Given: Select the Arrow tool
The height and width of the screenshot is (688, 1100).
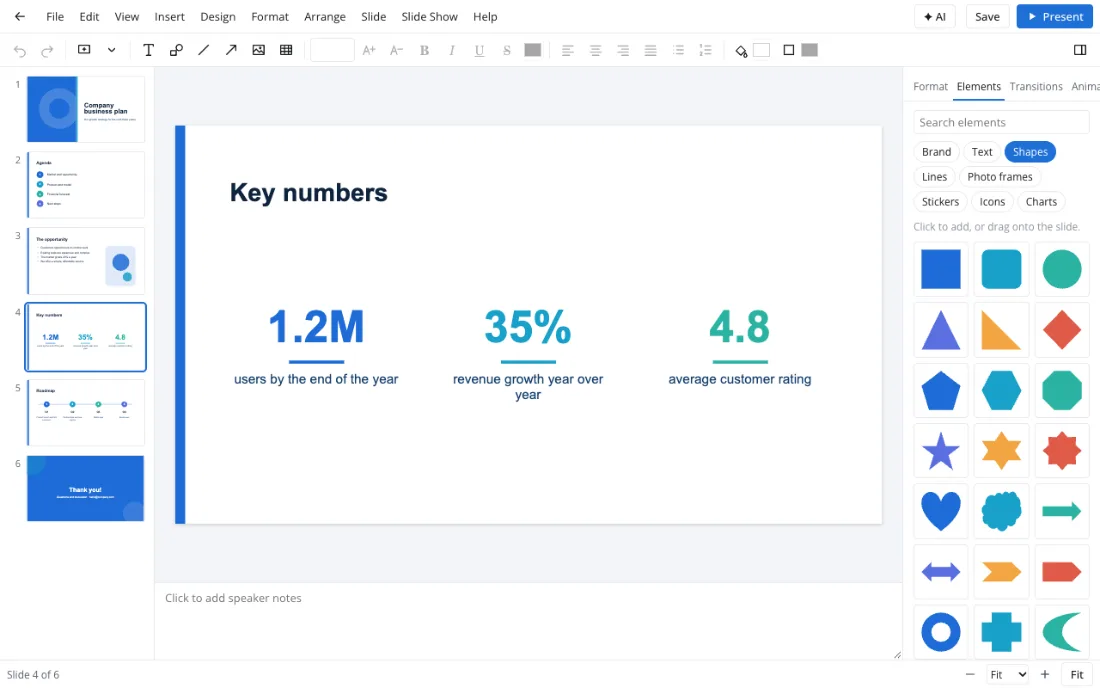Looking at the screenshot, I should point(231,50).
